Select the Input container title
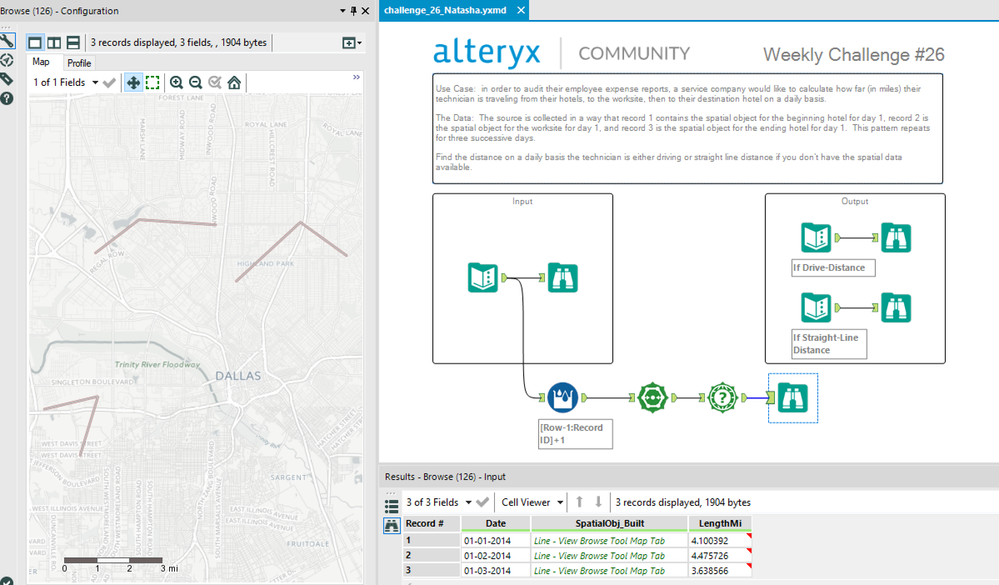 pyautogui.click(x=522, y=201)
